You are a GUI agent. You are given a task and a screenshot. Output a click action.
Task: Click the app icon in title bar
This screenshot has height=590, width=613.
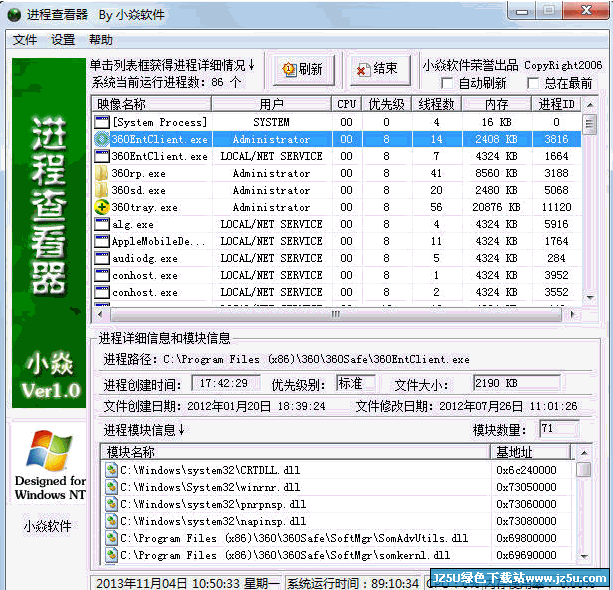pyautogui.click(x=14, y=15)
